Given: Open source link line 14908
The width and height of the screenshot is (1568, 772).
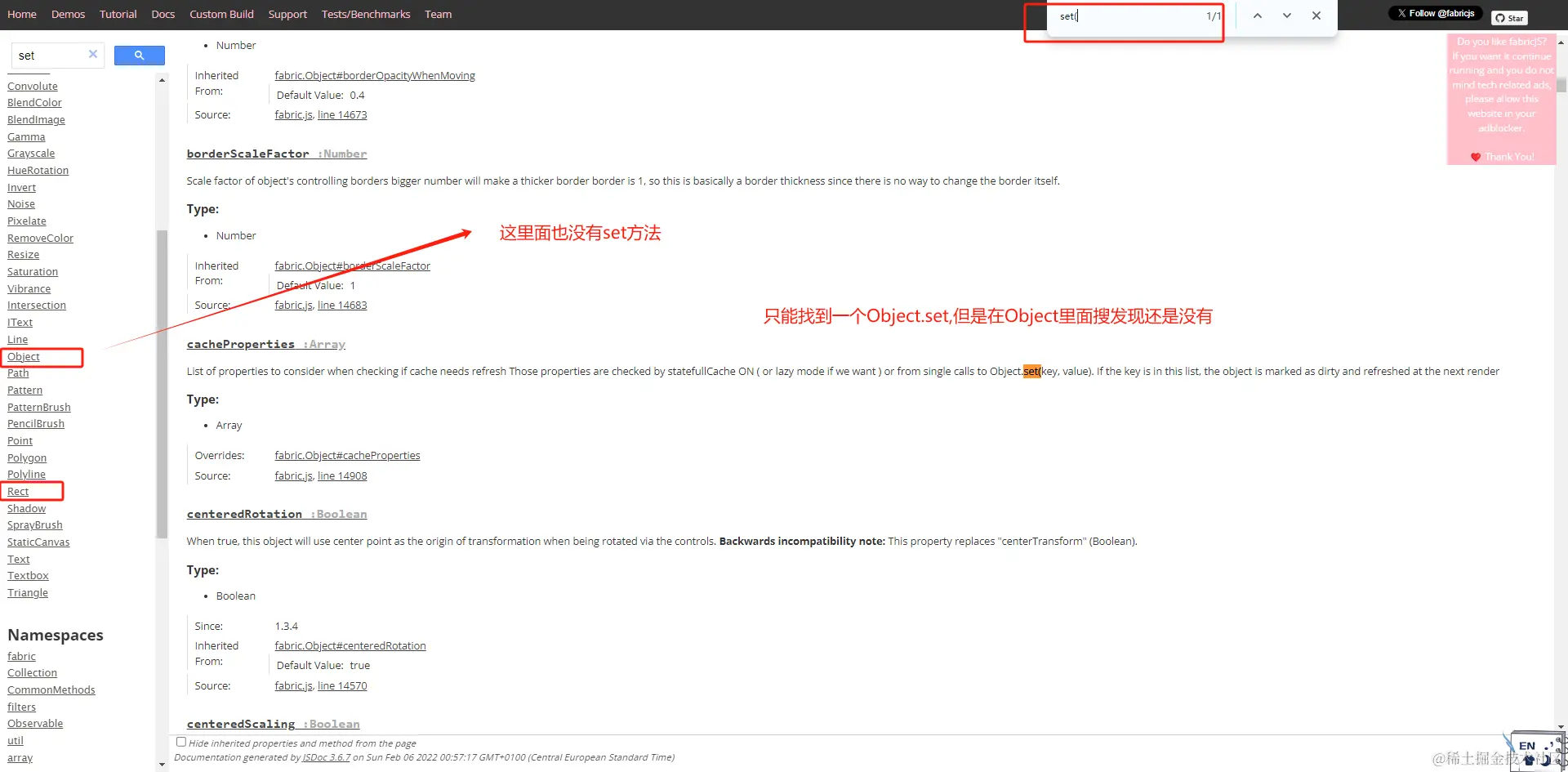Looking at the screenshot, I should pos(342,475).
